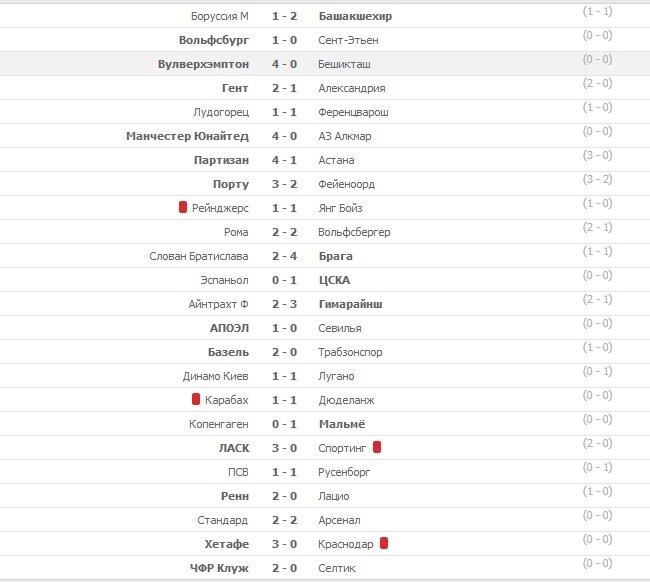The height and width of the screenshot is (582, 650).
Task: Click the Рома 2 - 2 score
Action: [284, 232]
